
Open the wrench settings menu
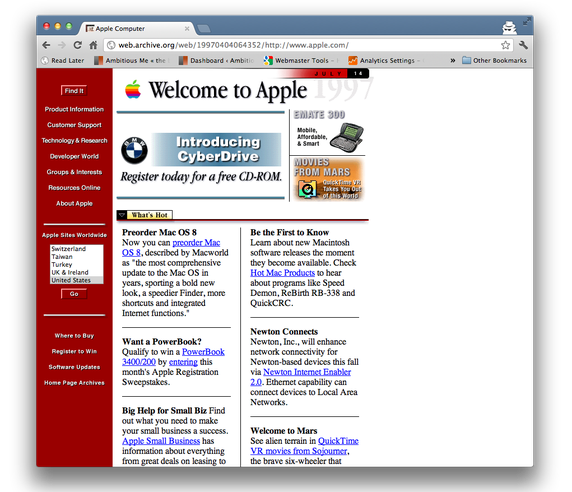click(x=523, y=45)
